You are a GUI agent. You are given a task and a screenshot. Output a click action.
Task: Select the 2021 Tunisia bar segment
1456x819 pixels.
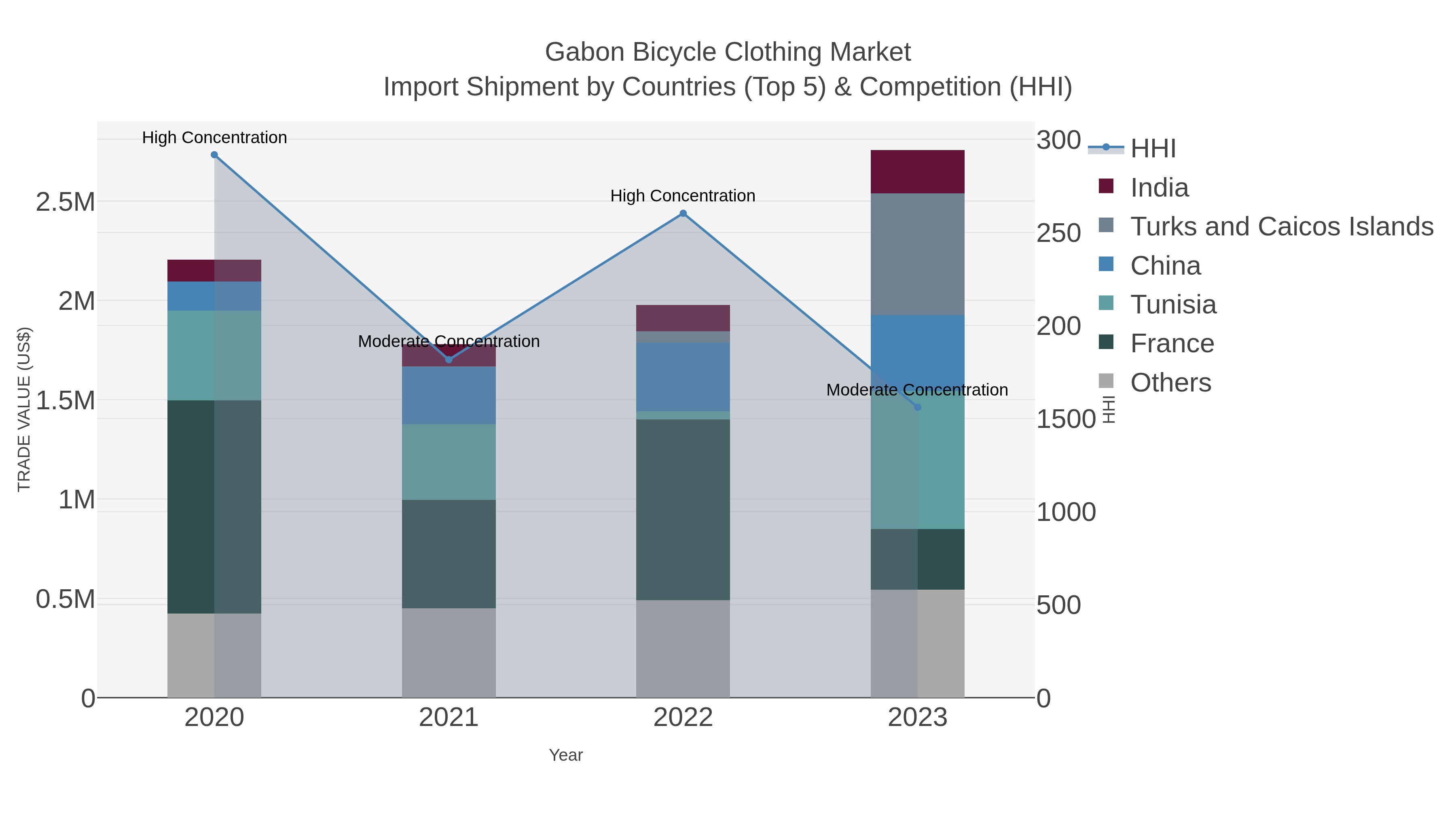449,462
